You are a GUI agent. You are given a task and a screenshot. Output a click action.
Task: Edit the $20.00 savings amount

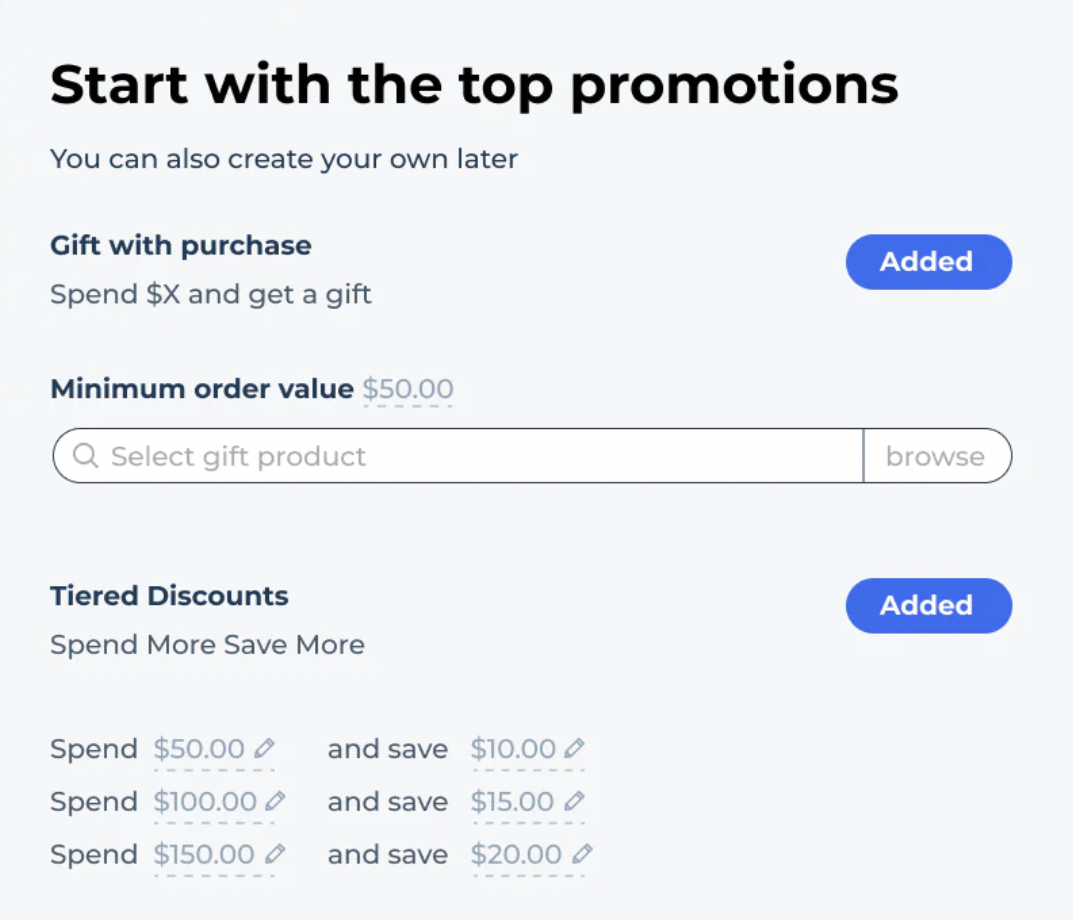516,855
